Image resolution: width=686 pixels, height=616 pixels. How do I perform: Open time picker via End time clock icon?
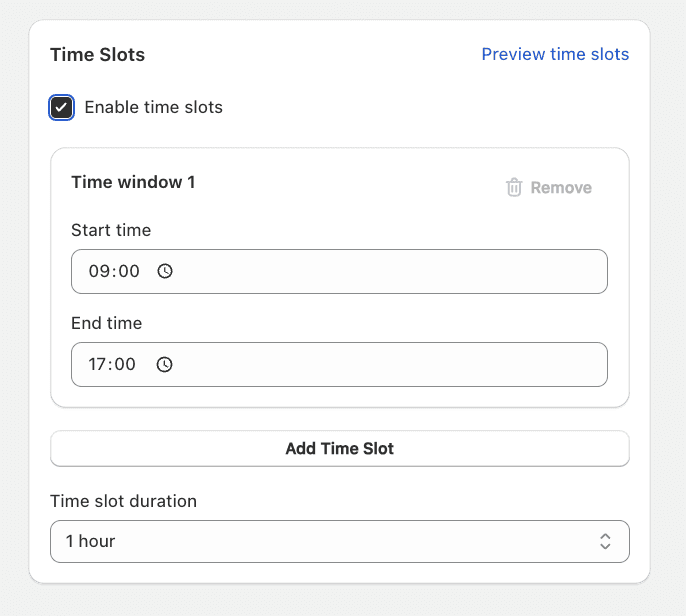click(165, 365)
